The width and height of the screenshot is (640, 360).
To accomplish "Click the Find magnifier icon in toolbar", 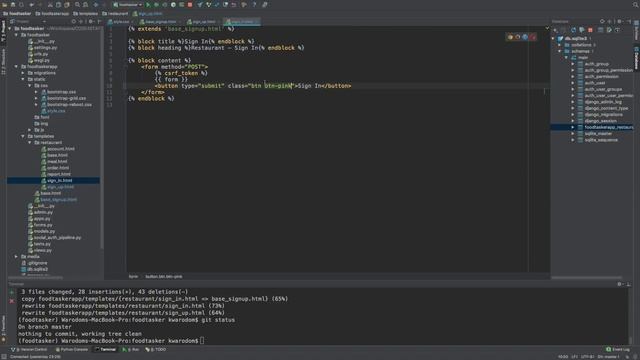I will point(77,5).
